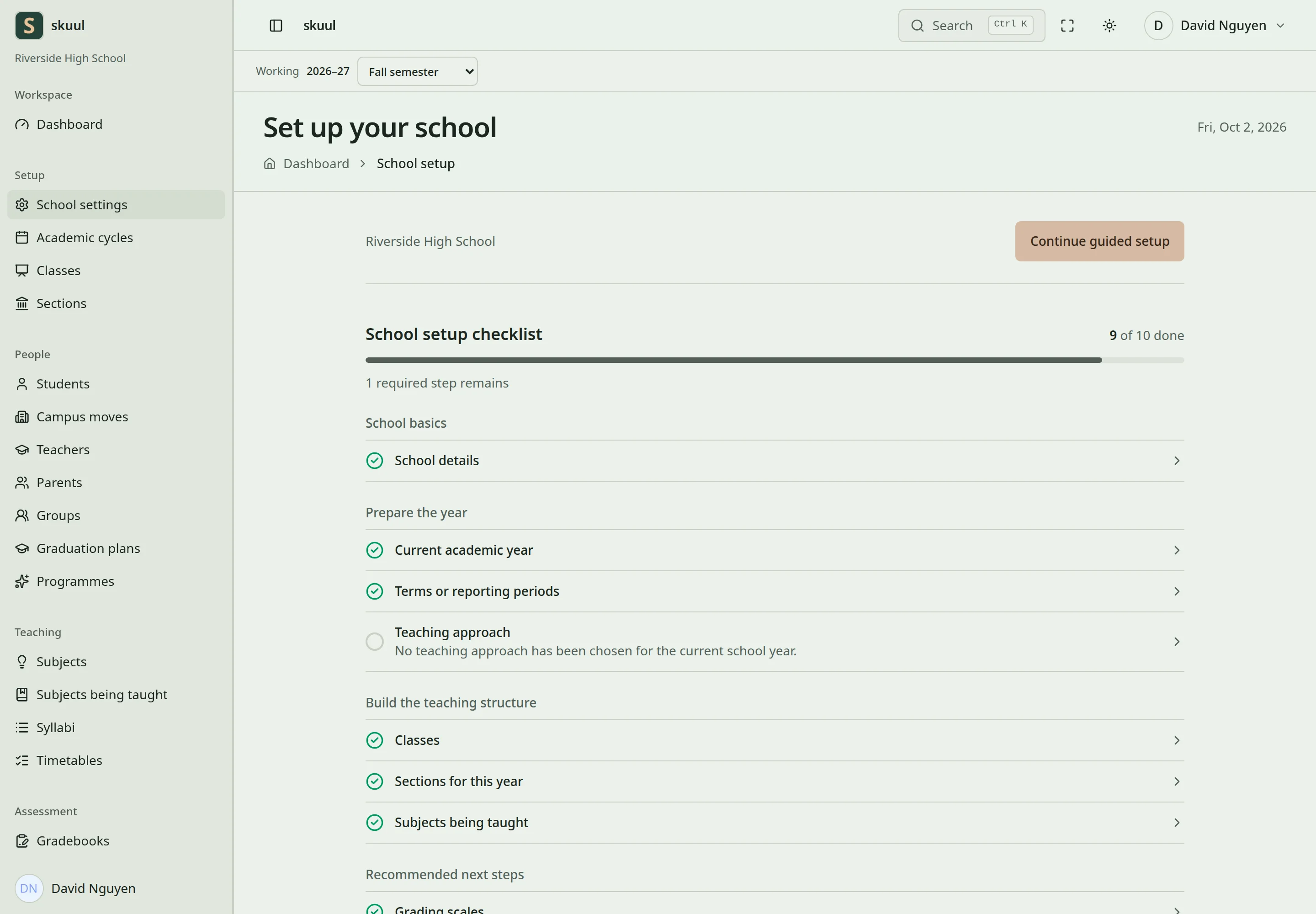Click the School settings gear icon
The height and width of the screenshot is (914, 1316).
[x=22, y=205]
